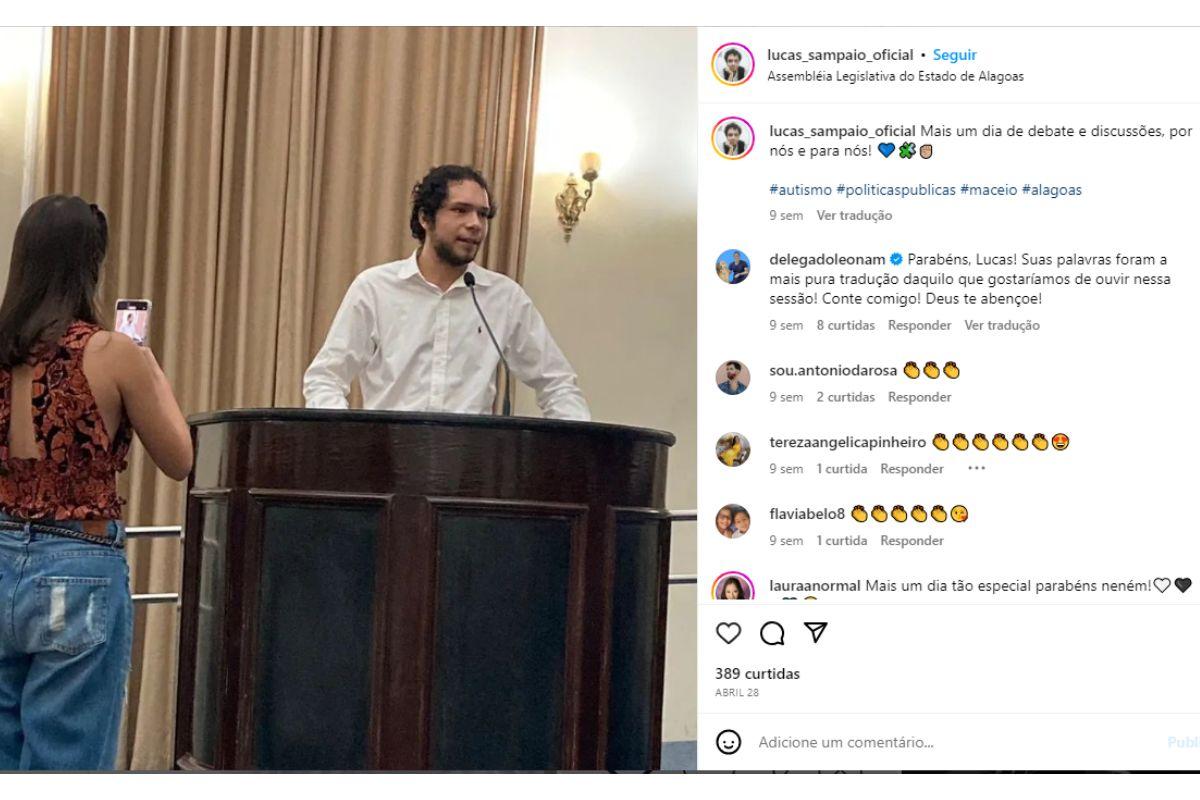Open the emoji picker in the comment box
This screenshot has height=800, width=1200.
pos(729,742)
